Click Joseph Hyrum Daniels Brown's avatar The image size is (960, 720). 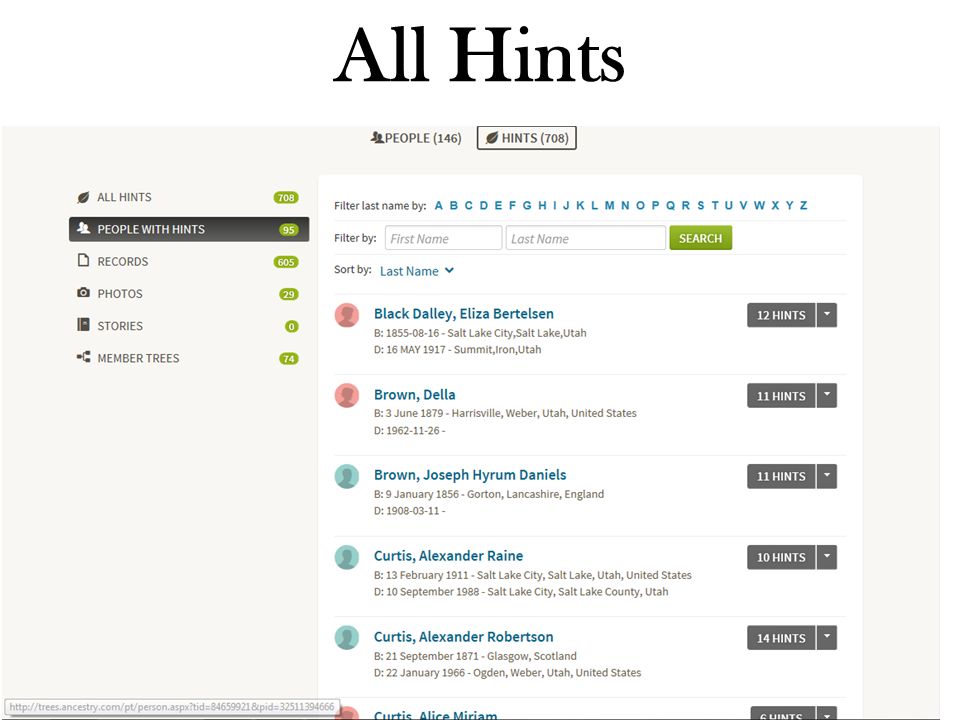coord(347,476)
